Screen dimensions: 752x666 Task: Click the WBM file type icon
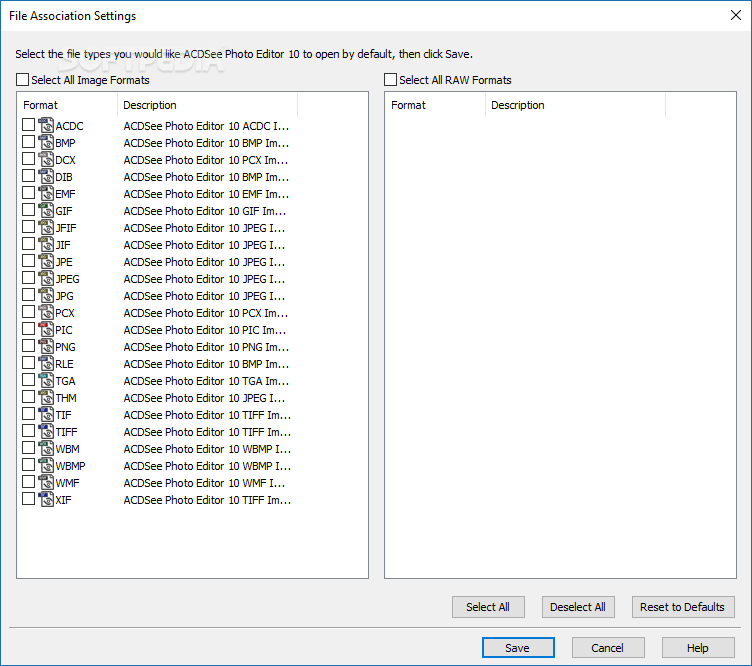(x=46, y=449)
